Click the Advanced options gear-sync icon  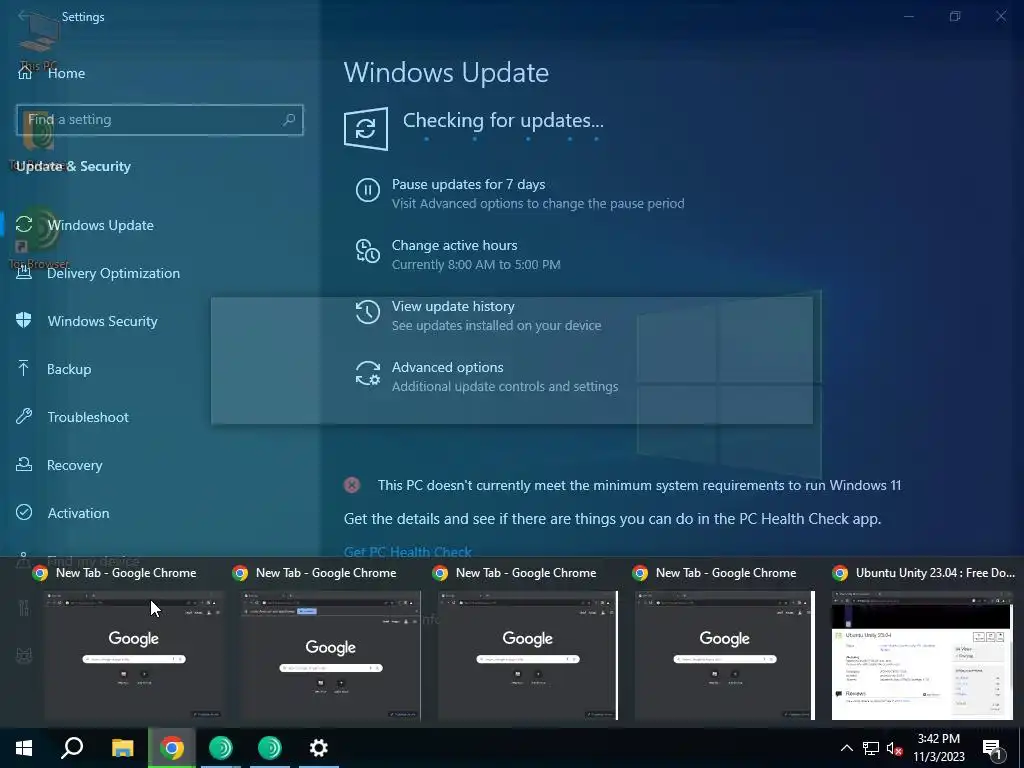coord(368,373)
